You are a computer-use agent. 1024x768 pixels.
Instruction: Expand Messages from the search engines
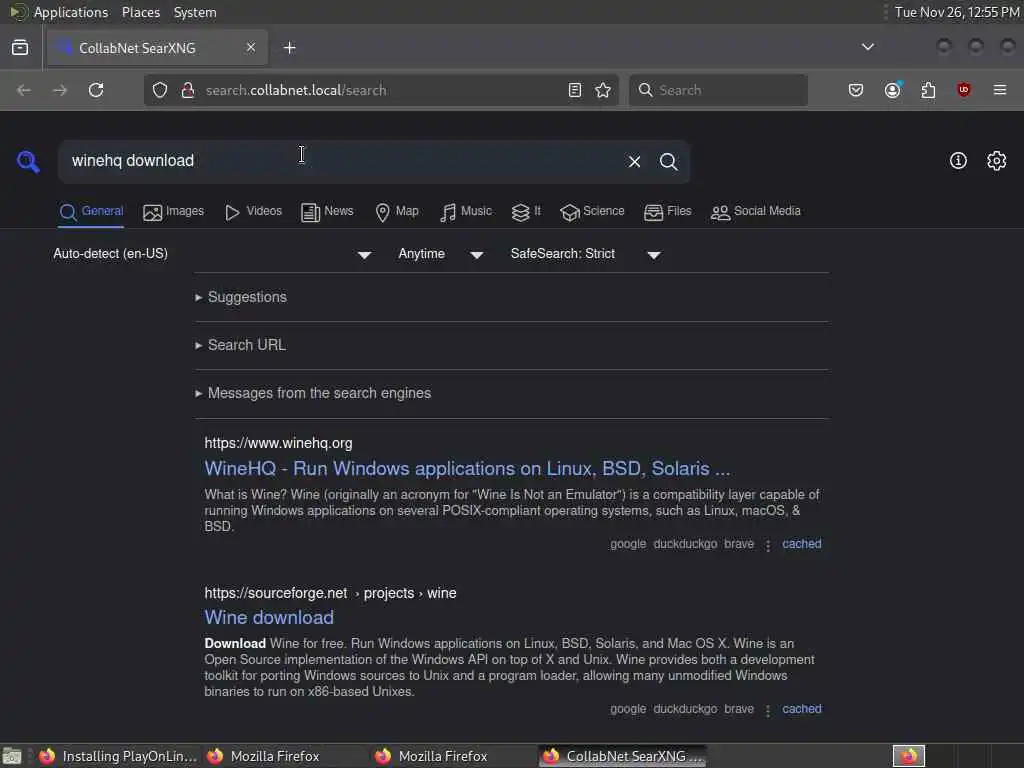click(x=313, y=393)
